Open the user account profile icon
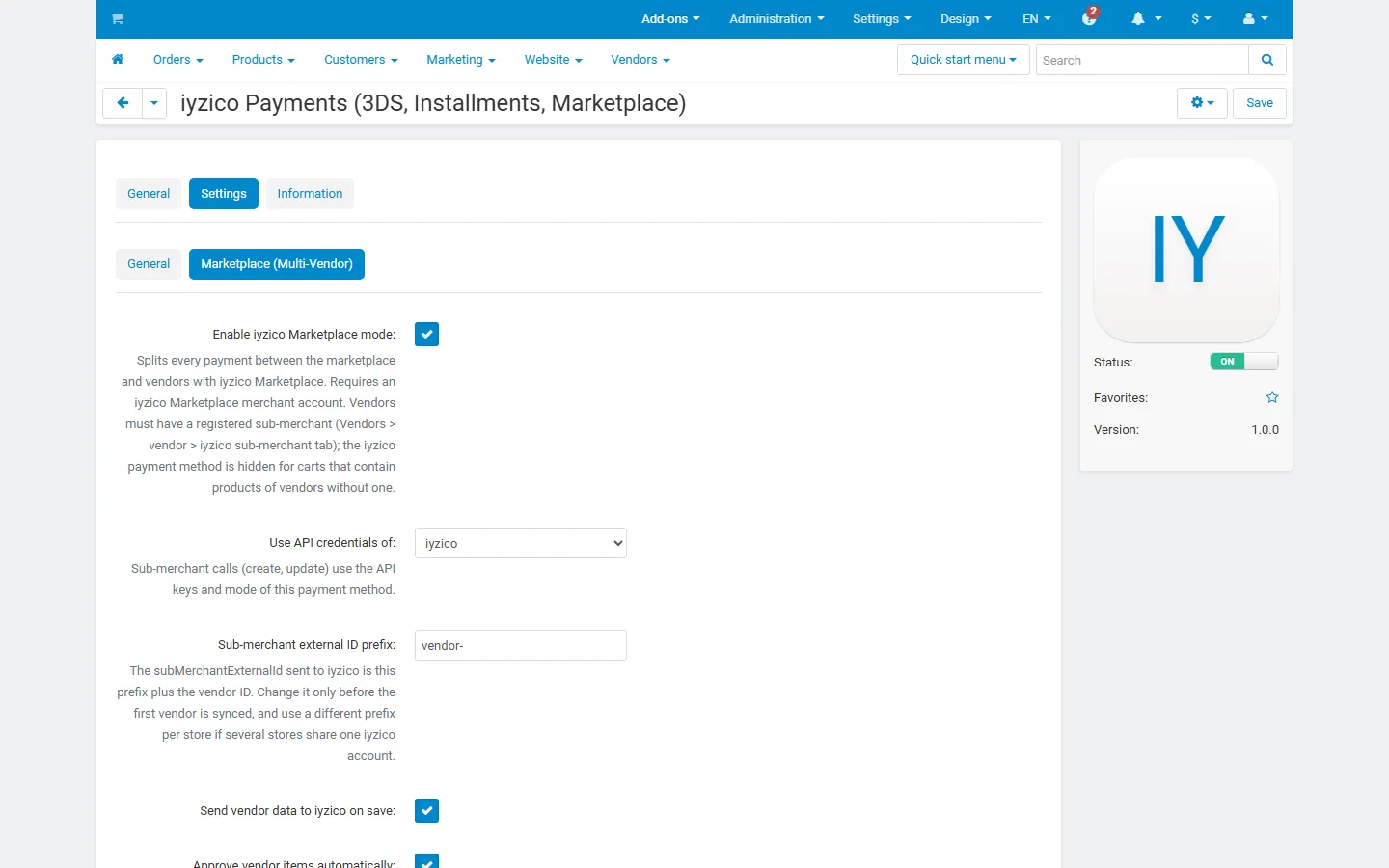The width and height of the screenshot is (1389, 868). [1255, 19]
